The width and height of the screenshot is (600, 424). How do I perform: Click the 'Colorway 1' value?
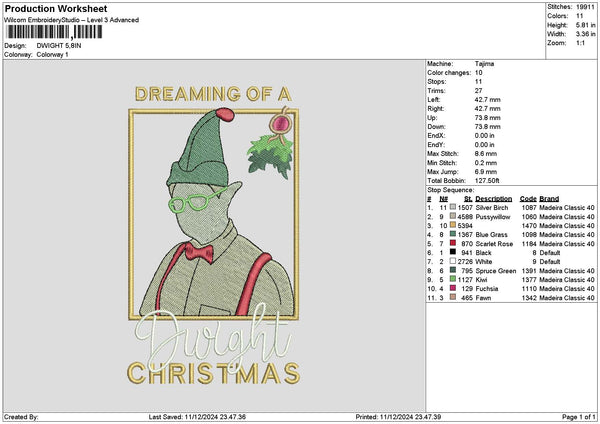tap(52, 55)
